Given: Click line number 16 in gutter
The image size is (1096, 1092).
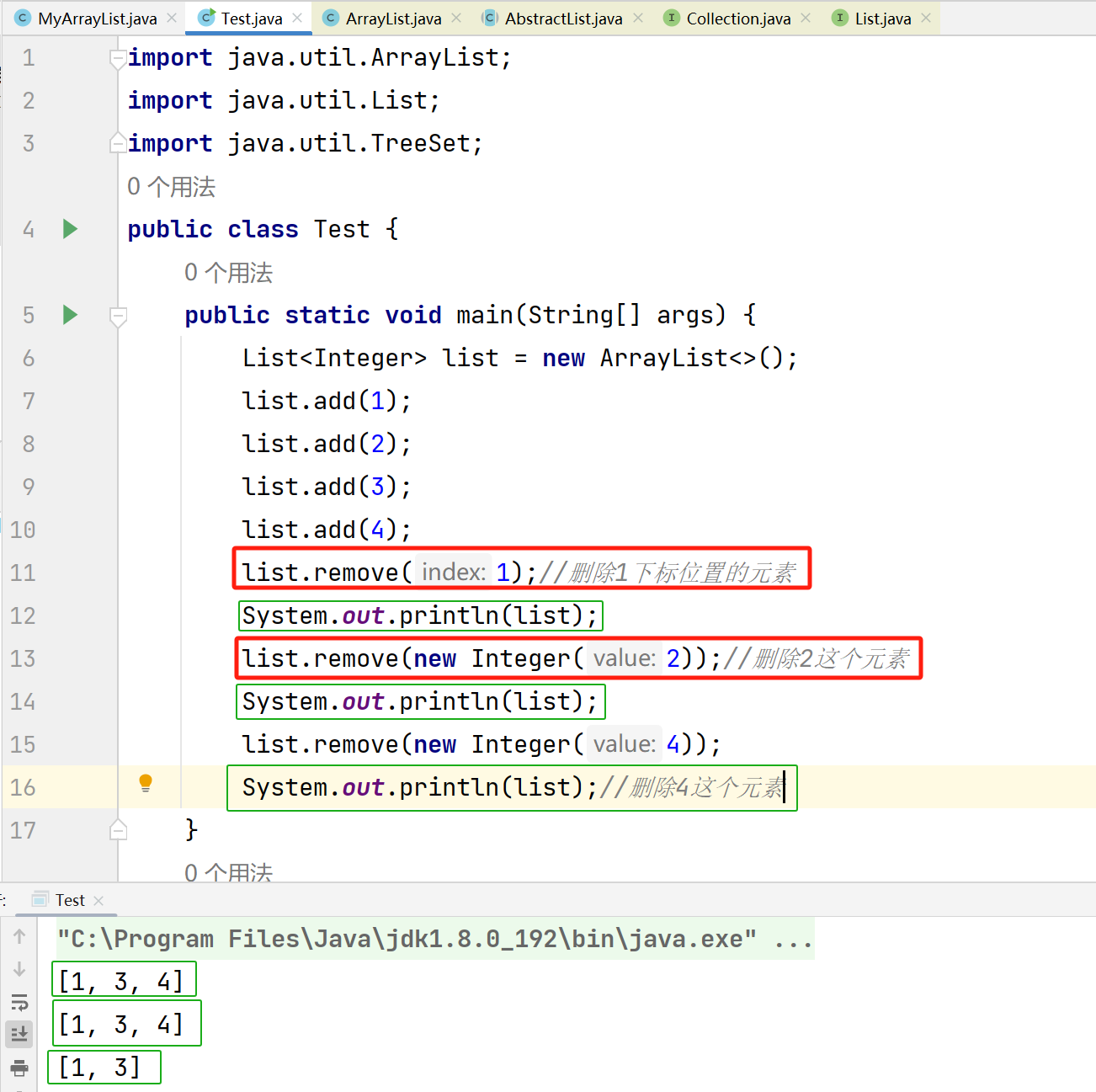Looking at the screenshot, I should coord(23,787).
